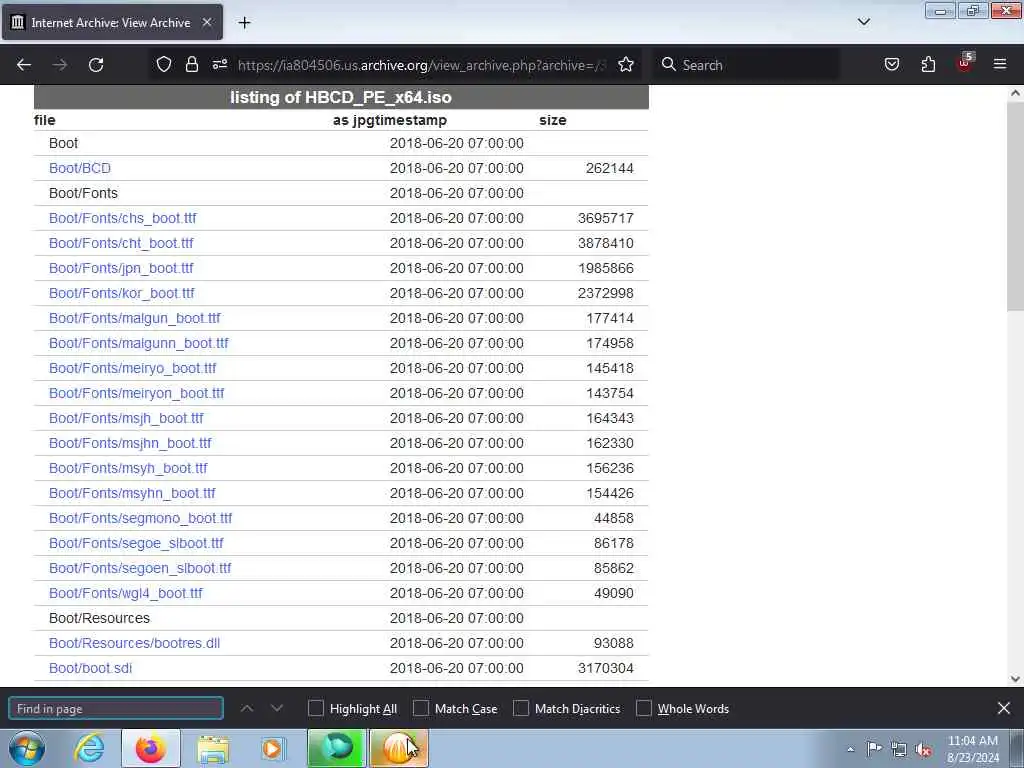This screenshot has width=1024, height=768.
Task: Find previous match arrow
Action: click(x=247, y=709)
